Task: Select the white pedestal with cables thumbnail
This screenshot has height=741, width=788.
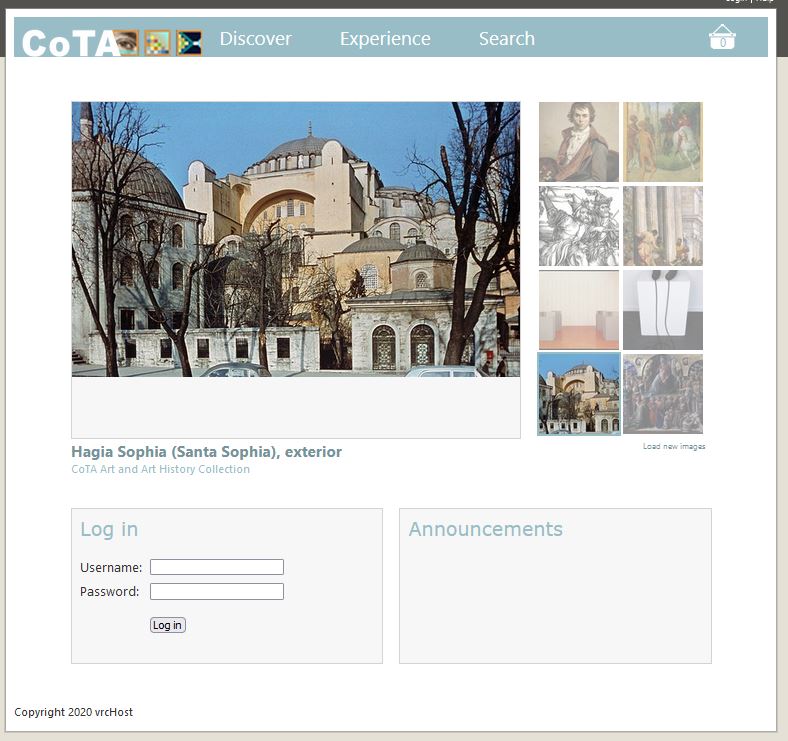Action: point(663,310)
